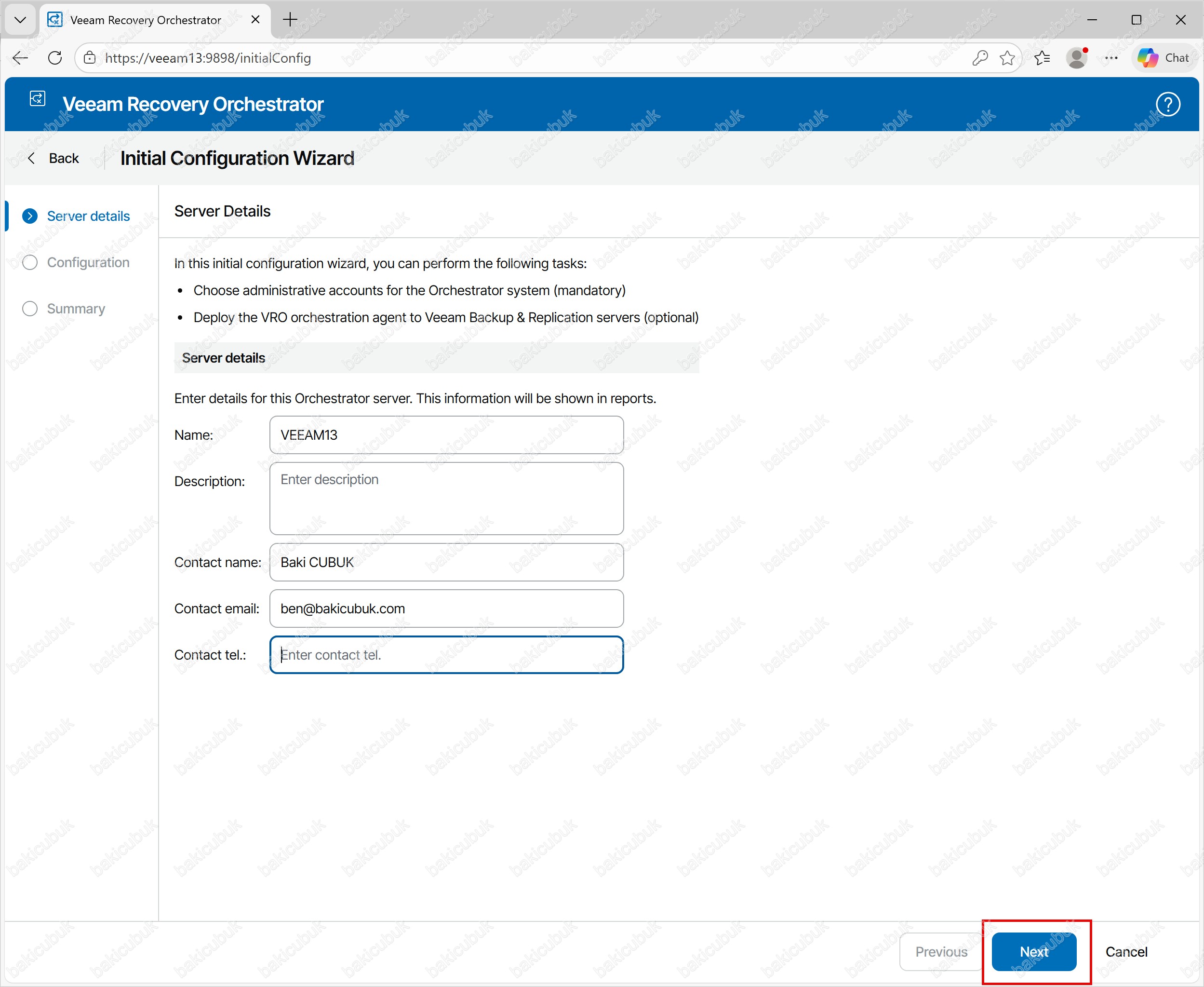This screenshot has height=987, width=1204.
Task: Open the browser profile avatar icon
Action: click(1076, 57)
